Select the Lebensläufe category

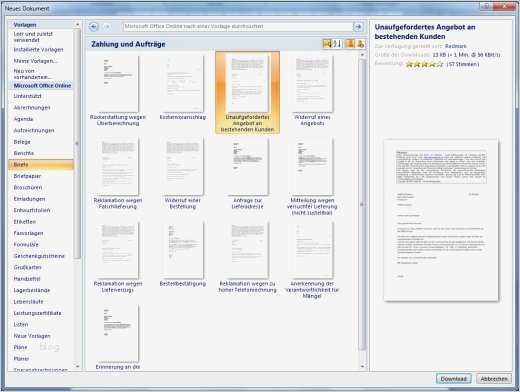[28, 302]
